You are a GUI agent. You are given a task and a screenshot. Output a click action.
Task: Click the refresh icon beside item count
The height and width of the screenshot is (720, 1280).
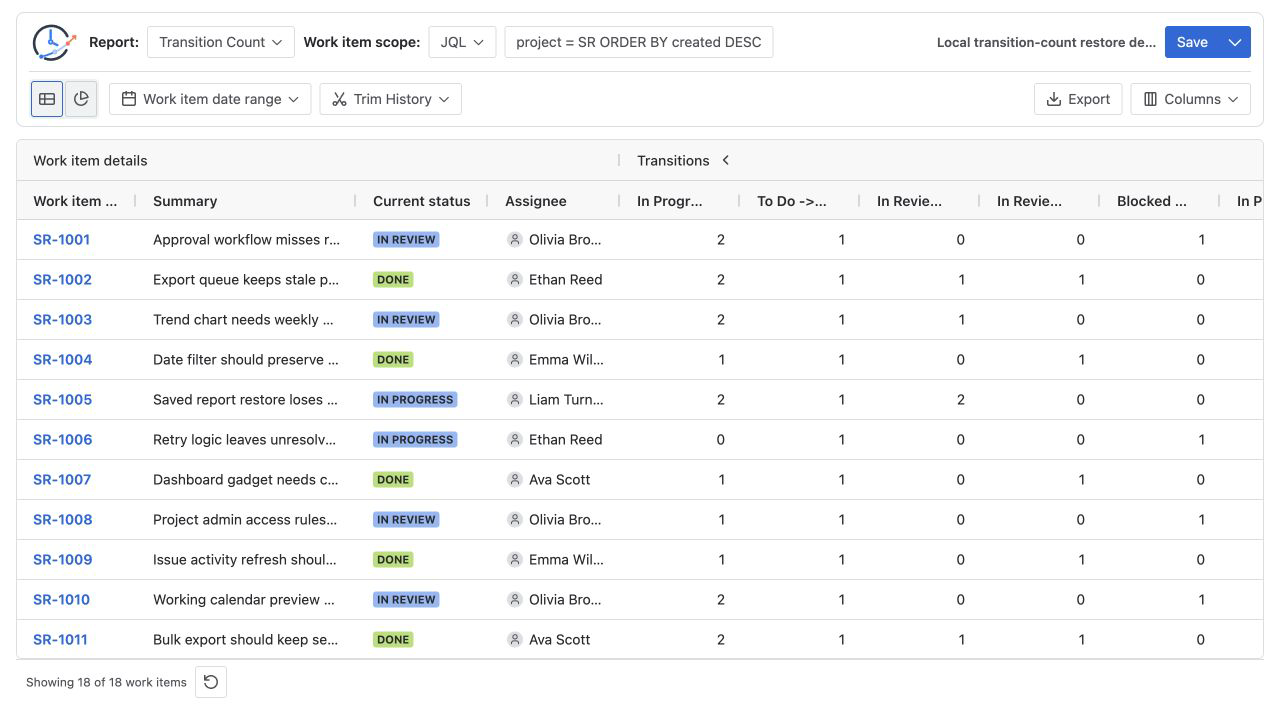[211, 682]
